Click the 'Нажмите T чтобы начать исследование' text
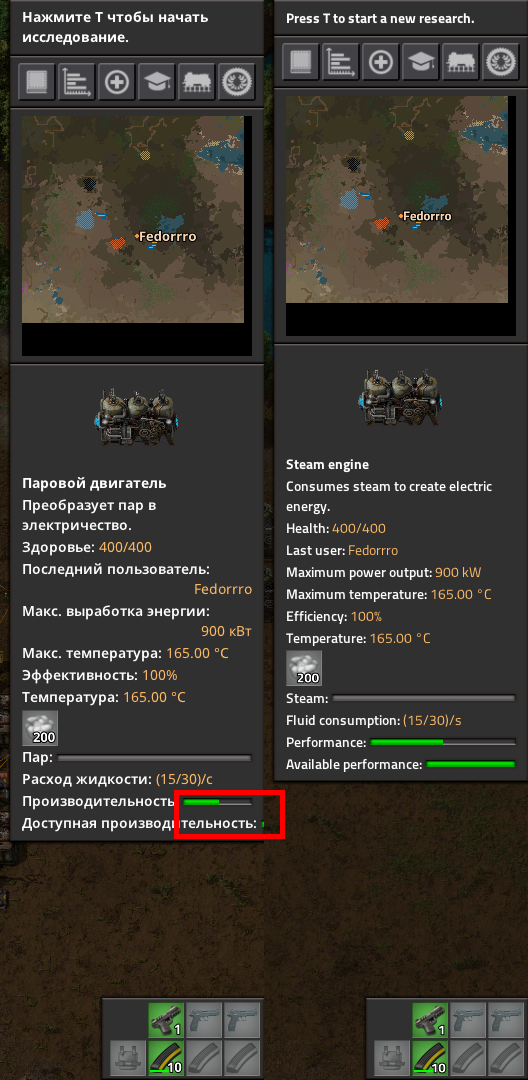This screenshot has width=528, height=1080. pyautogui.click(x=114, y=26)
